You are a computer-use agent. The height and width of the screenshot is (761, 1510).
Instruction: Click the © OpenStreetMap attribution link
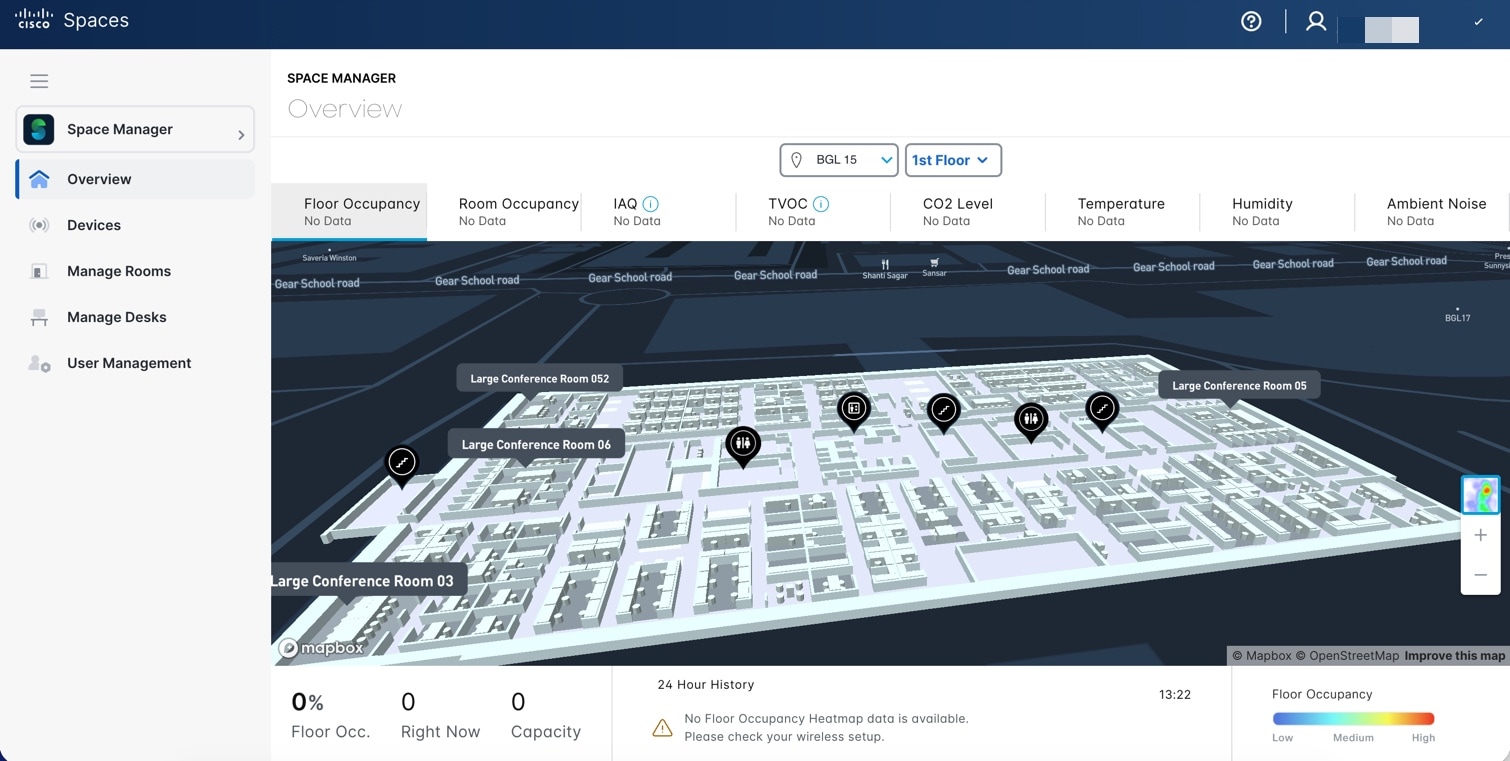(1347, 656)
